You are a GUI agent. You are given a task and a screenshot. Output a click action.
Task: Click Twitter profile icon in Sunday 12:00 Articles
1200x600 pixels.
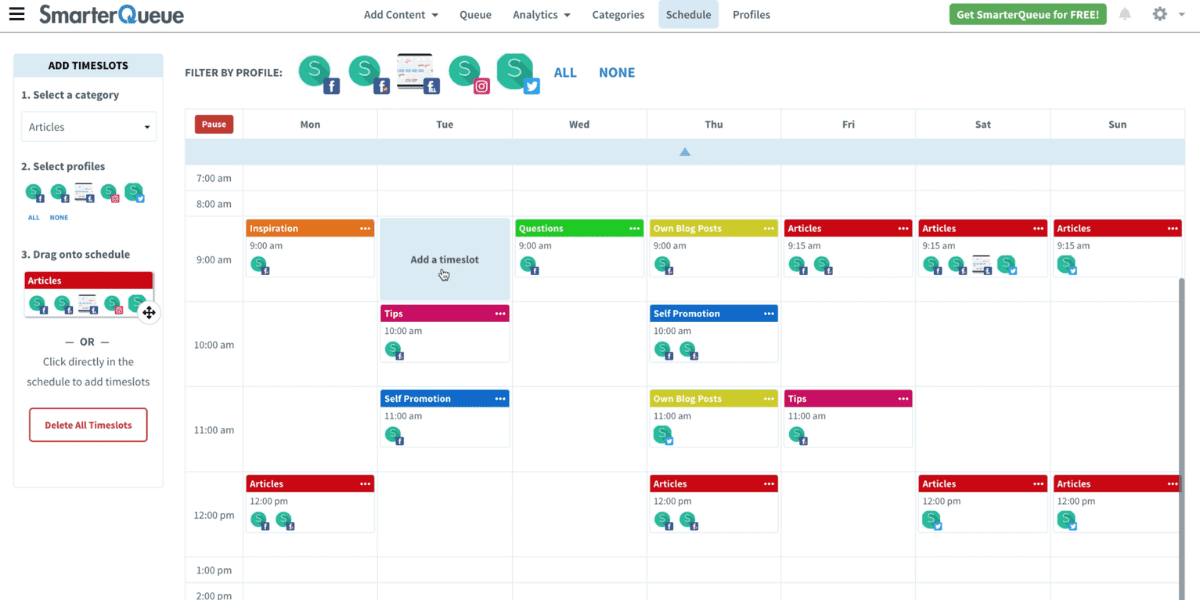click(1068, 520)
